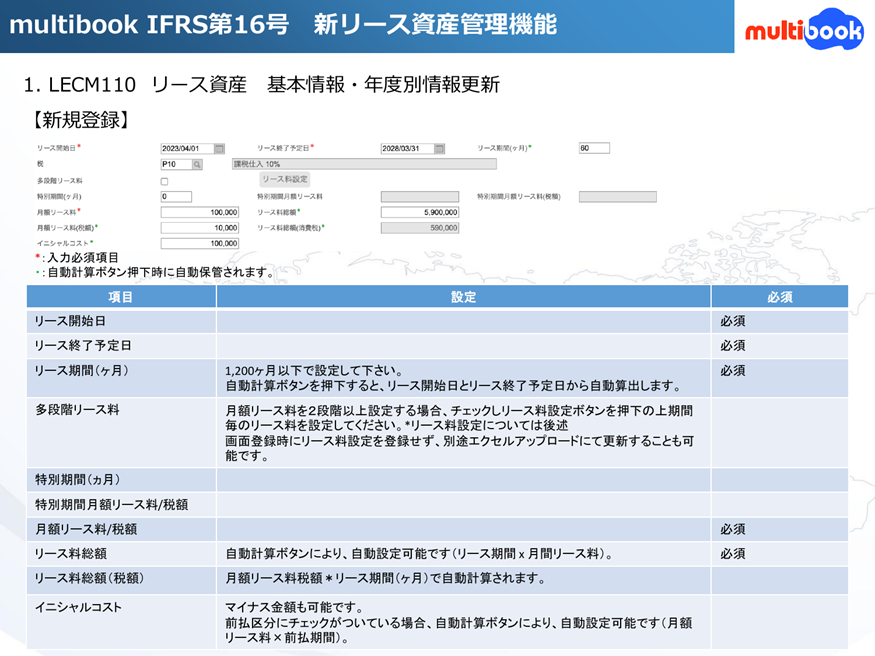Click the 月額リース料(税額) field showing 10,000
Screen dimensions: 875x656
[x=200, y=228]
